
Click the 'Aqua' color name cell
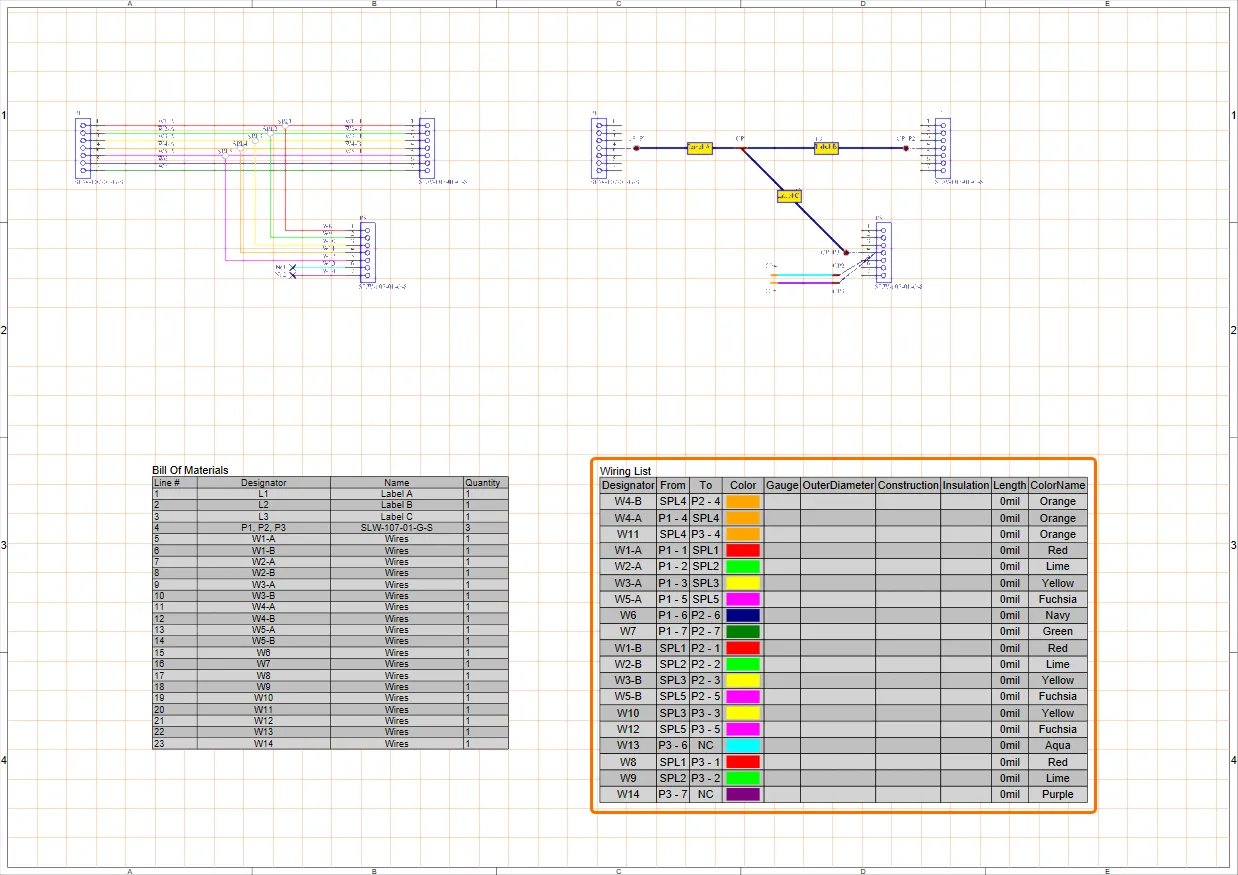(1058, 745)
